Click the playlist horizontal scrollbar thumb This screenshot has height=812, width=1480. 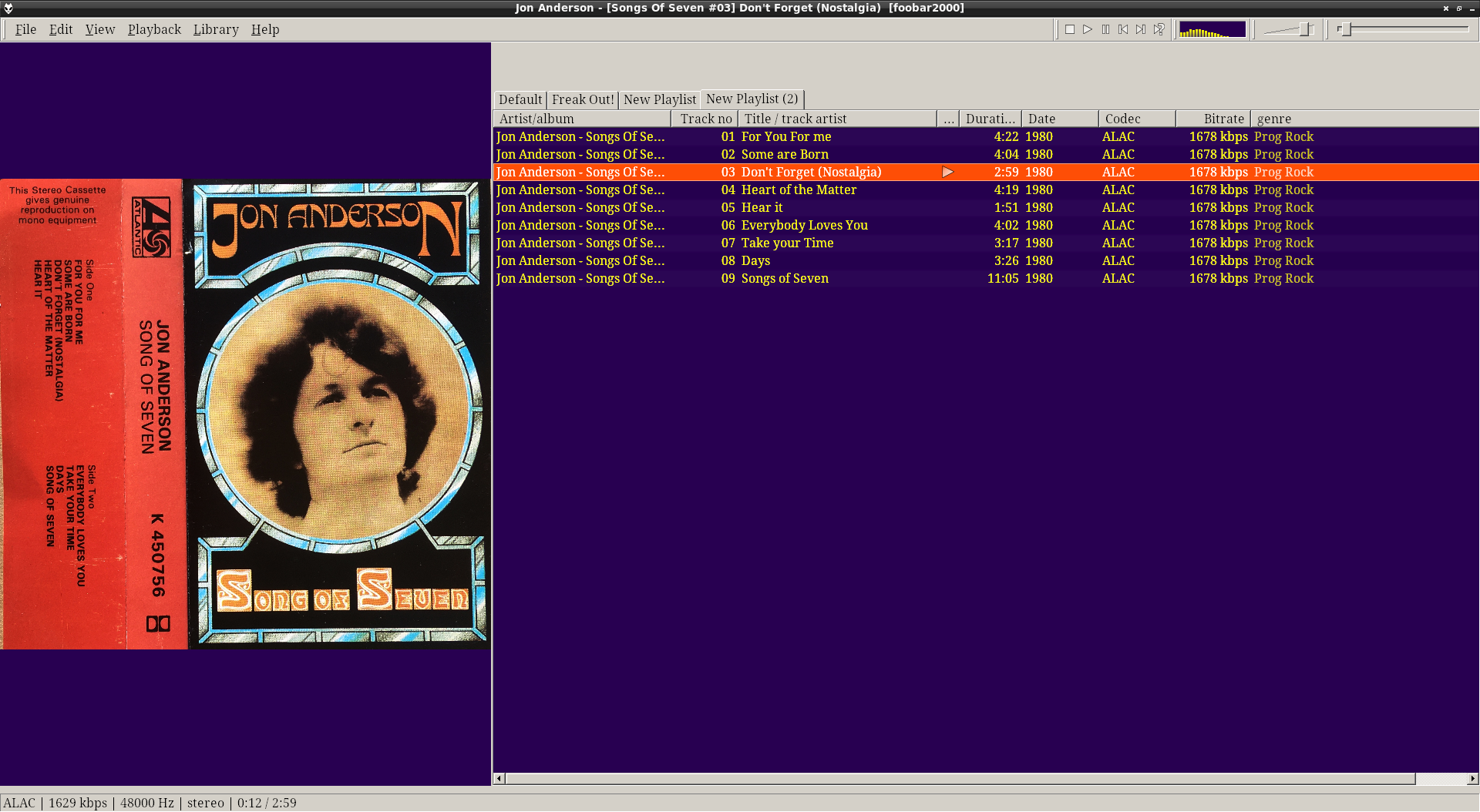coord(960,779)
